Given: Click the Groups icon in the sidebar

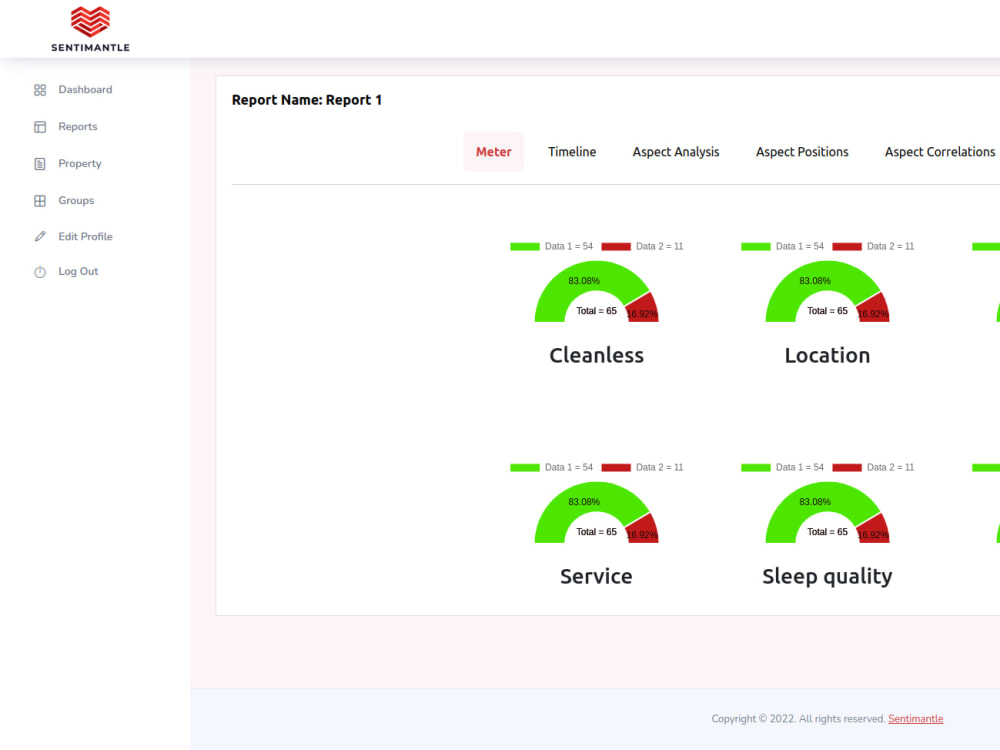Looking at the screenshot, I should [40, 200].
